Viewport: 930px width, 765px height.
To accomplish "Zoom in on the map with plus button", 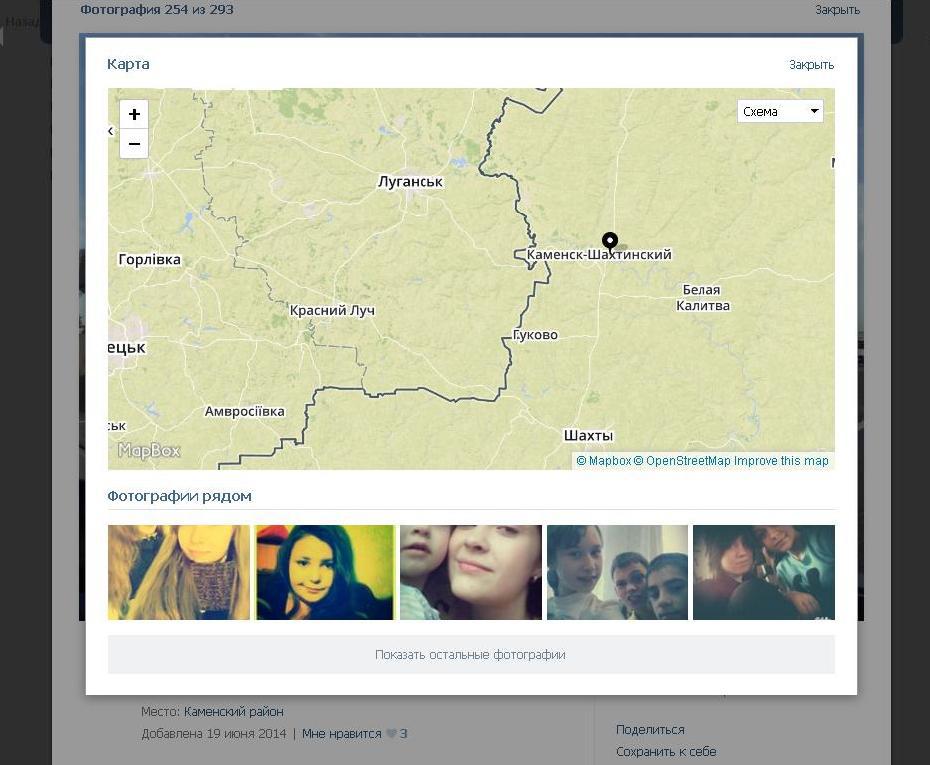I will 134,114.
